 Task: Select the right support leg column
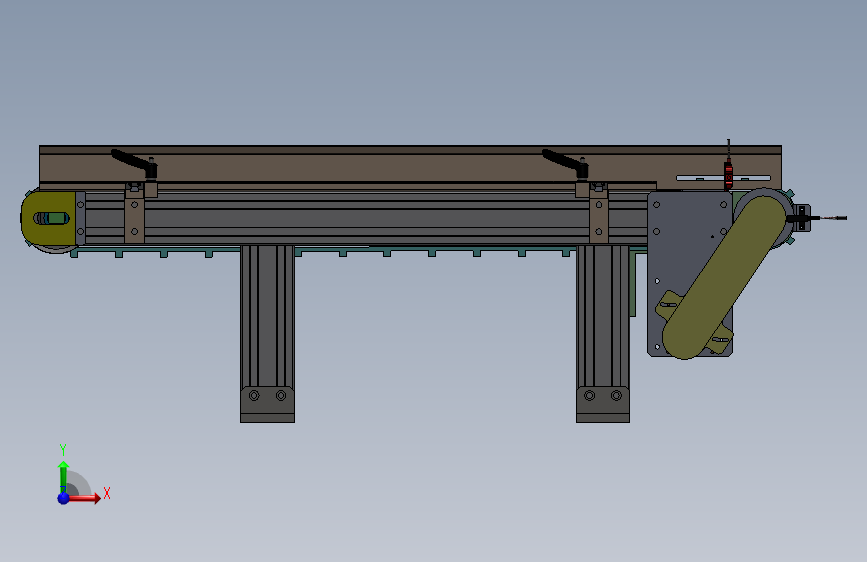[x=603, y=316]
